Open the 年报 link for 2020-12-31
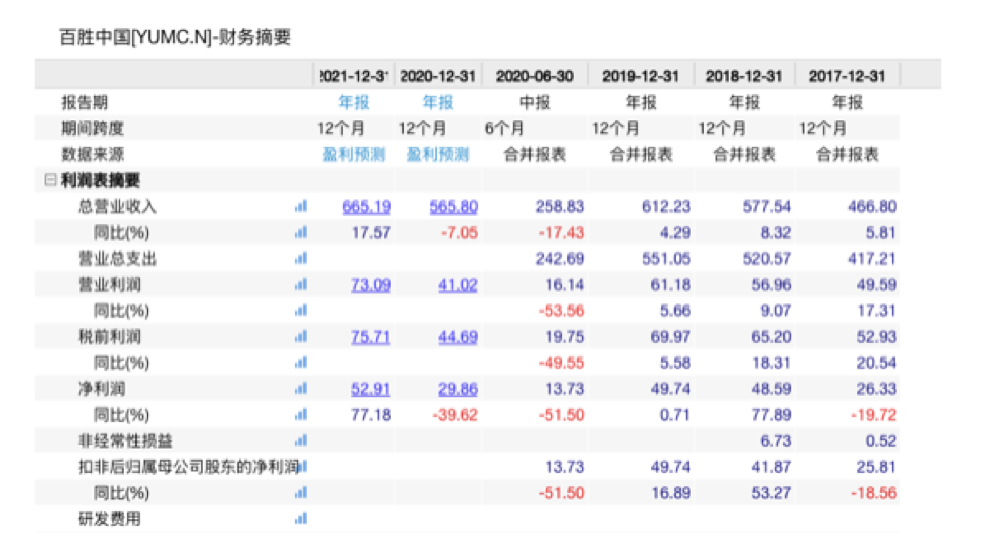This screenshot has height=553, width=993. click(x=437, y=103)
